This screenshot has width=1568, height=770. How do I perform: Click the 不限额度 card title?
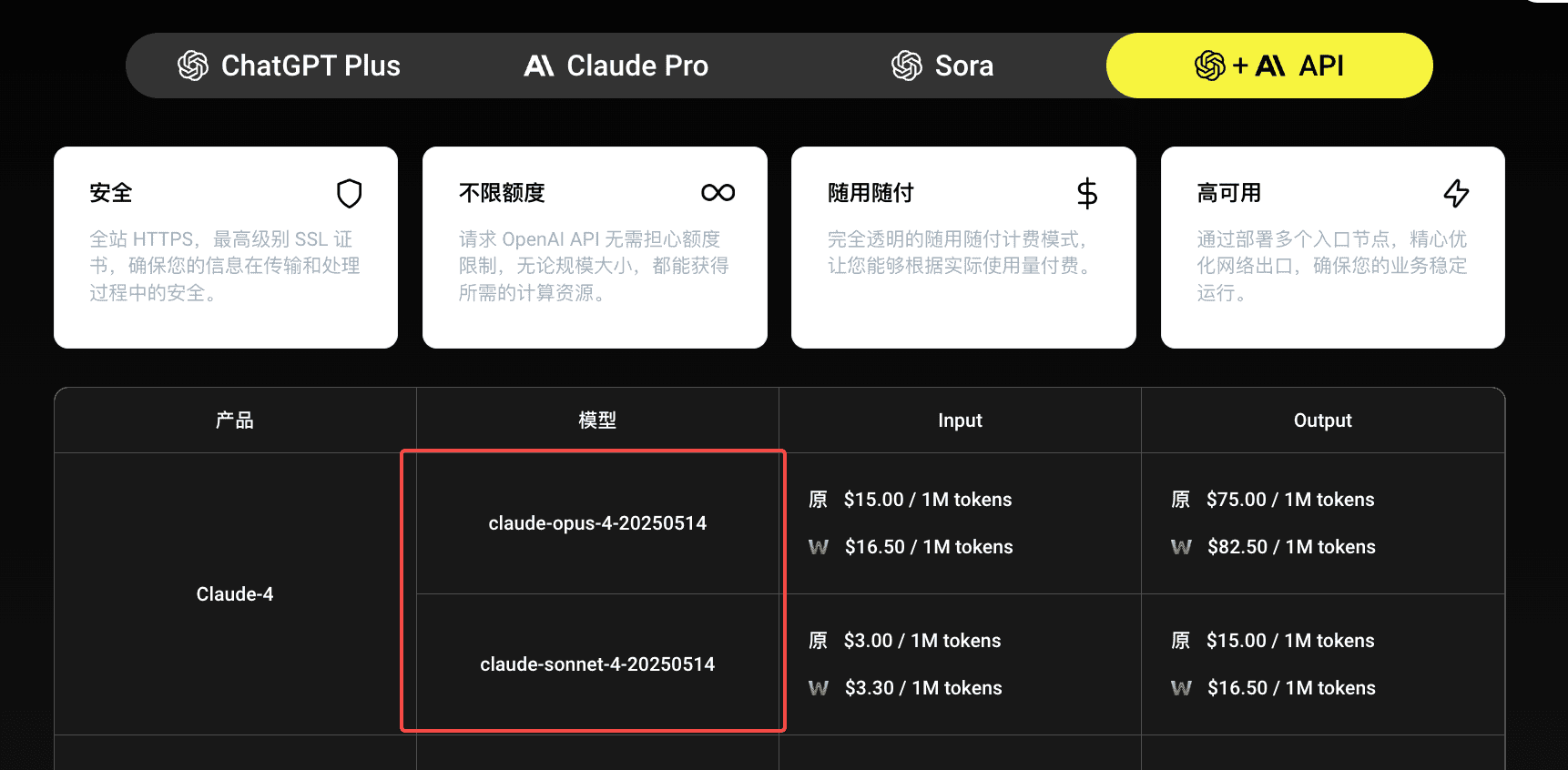click(x=502, y=193)
